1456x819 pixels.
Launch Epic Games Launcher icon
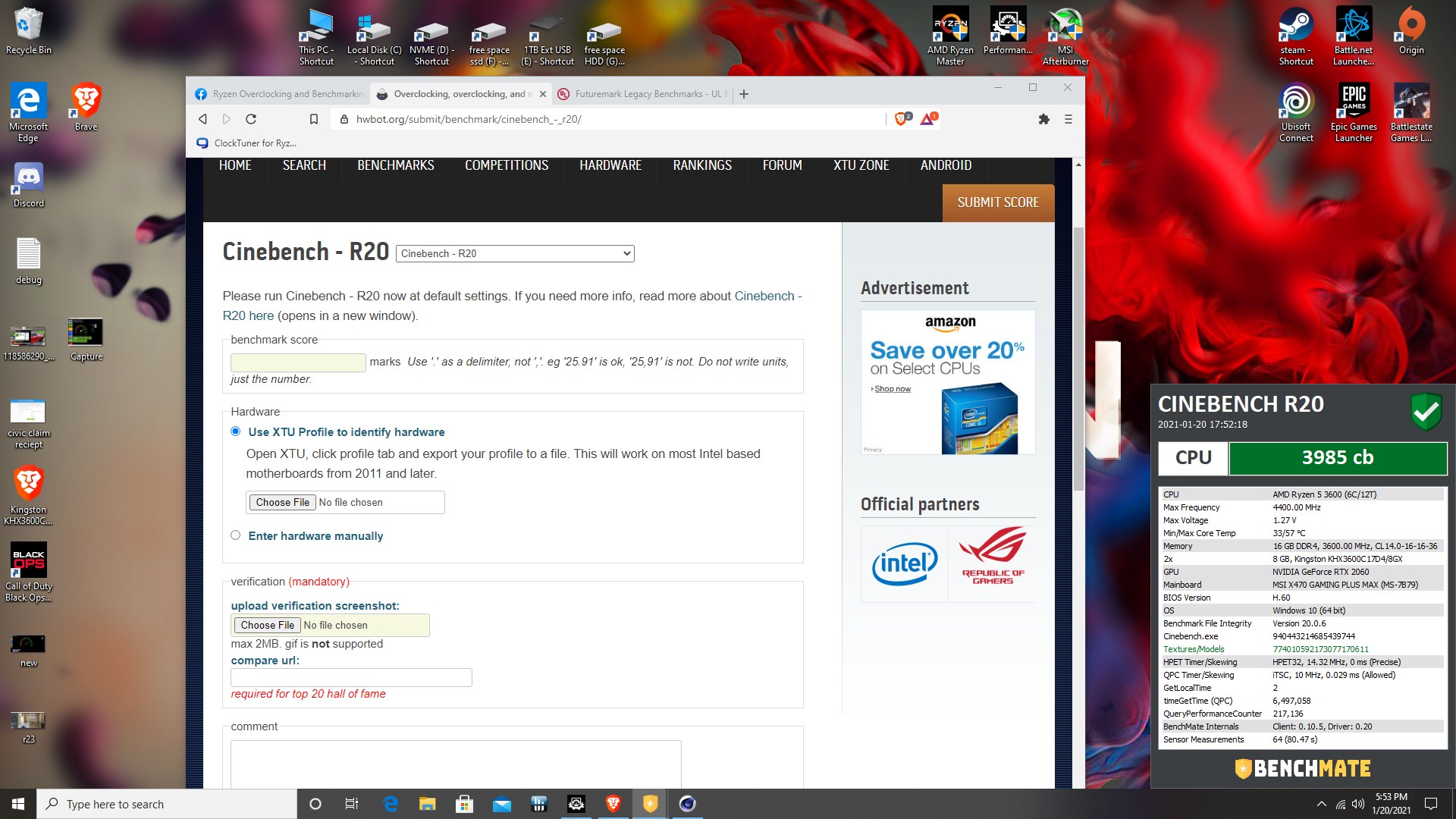(1354, 112)
